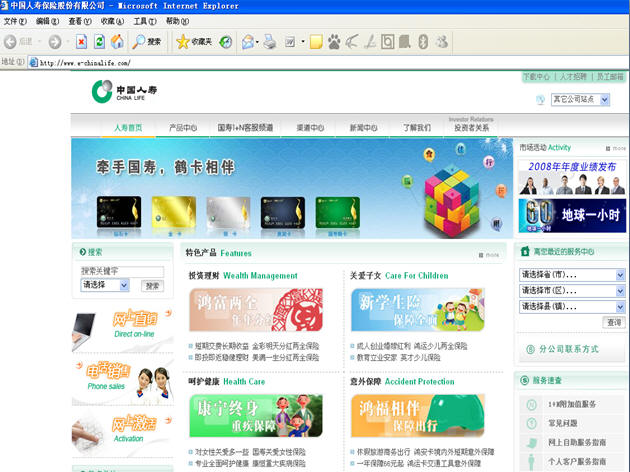Click the 员工邮箱 top link

pyautogui.click(x=610, y=76)
